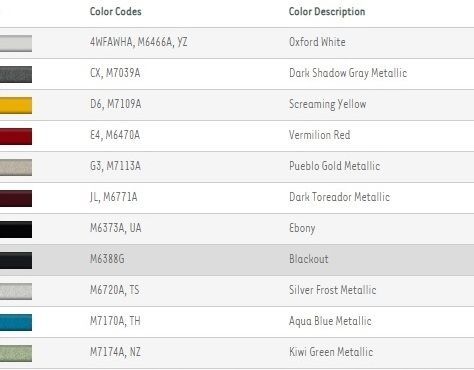Click the Kiwi Green Metallic description
Image resolution: width=474 pixels, height=370 pixels.
tap(331, 352)
